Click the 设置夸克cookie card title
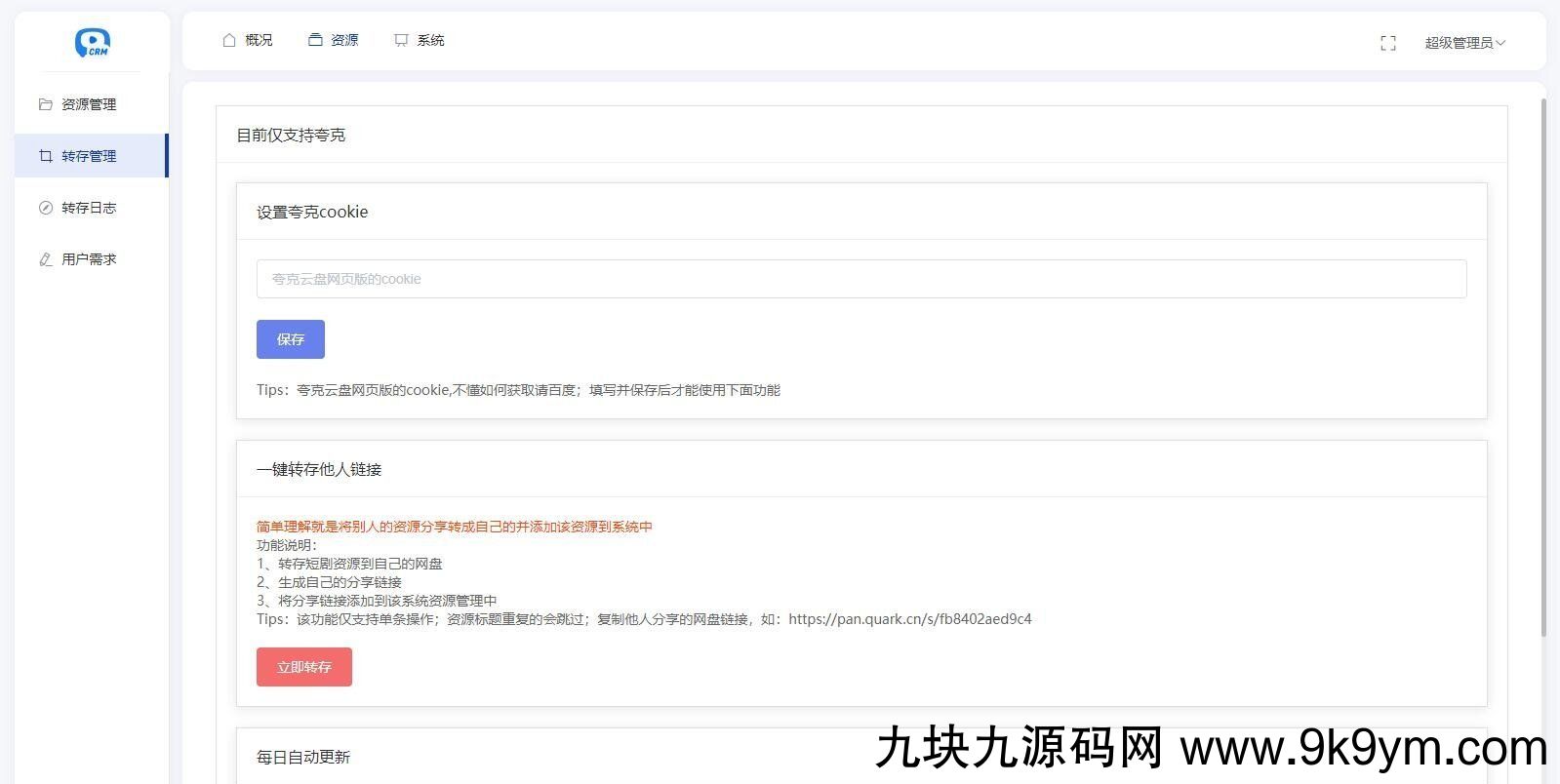Viewport: 1560px width, 784px height. pos(312,212)
